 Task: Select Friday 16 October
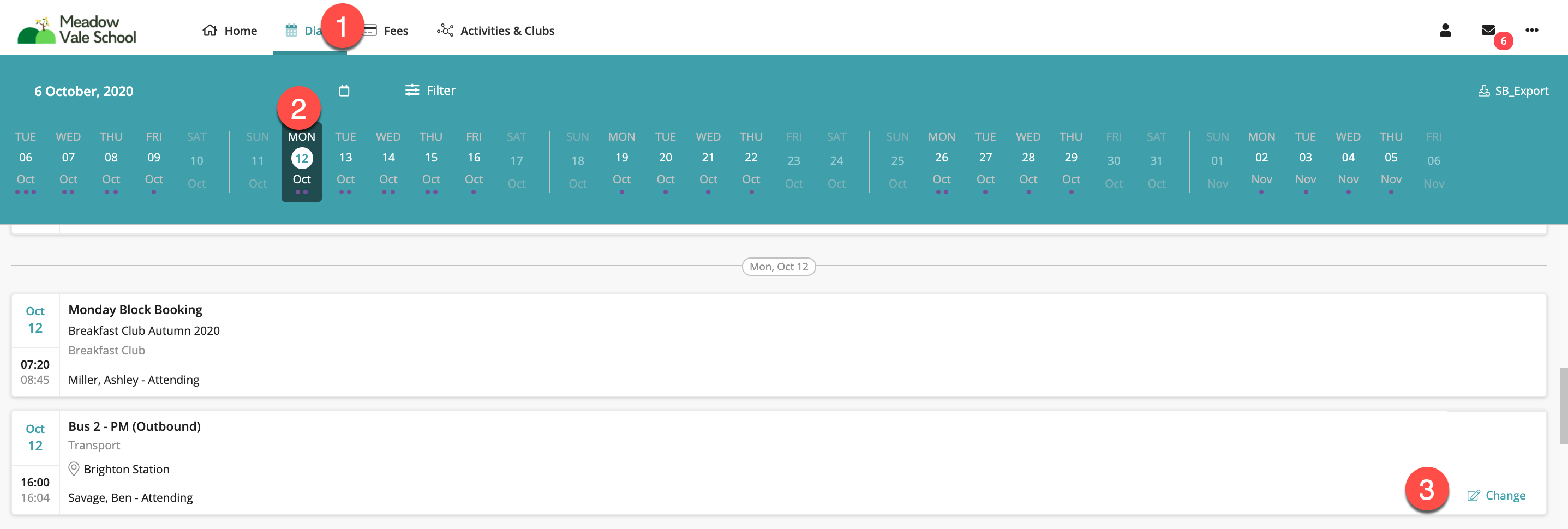tap(474, 161)
